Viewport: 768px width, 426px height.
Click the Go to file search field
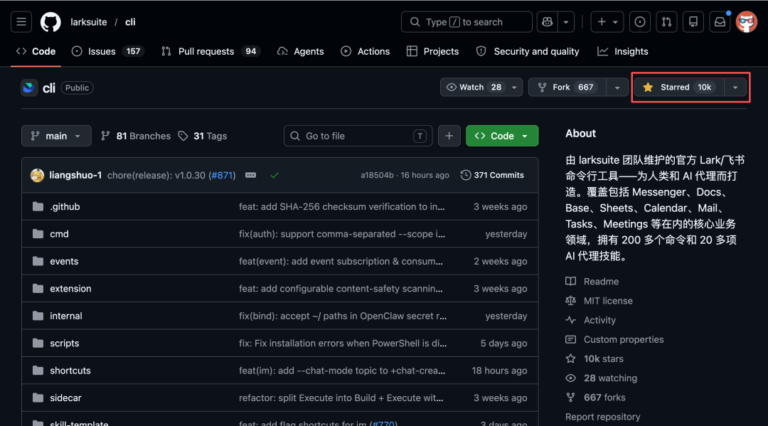point(358,136)
